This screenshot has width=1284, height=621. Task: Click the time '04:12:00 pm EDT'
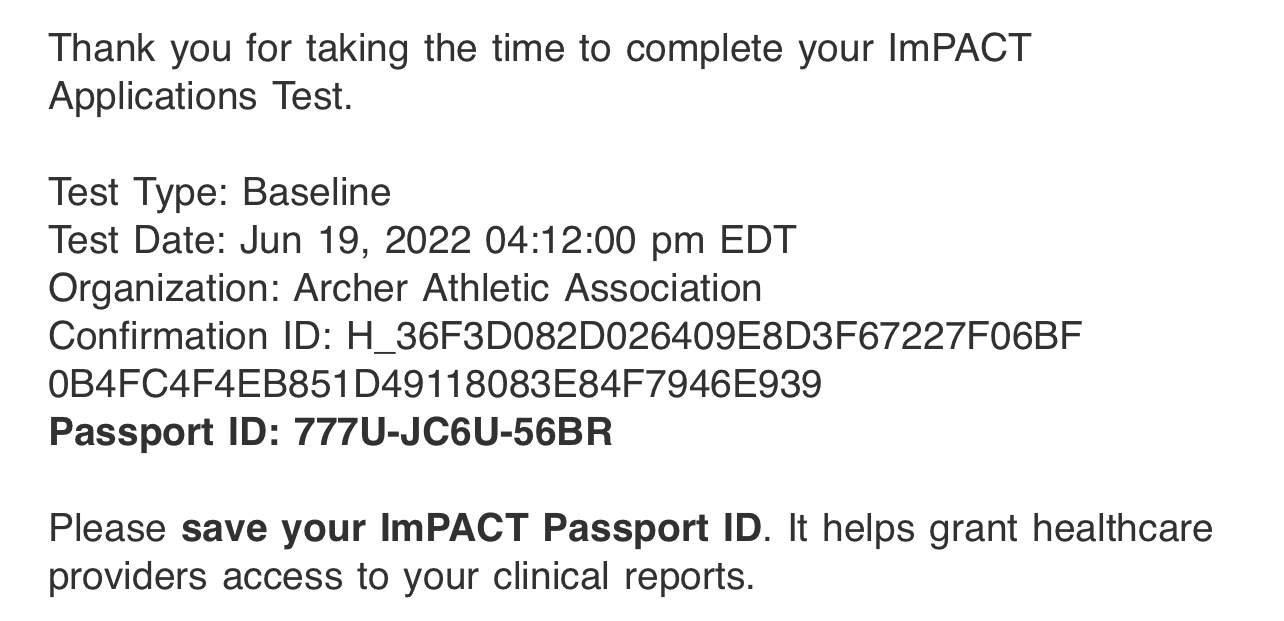point(640,240)
